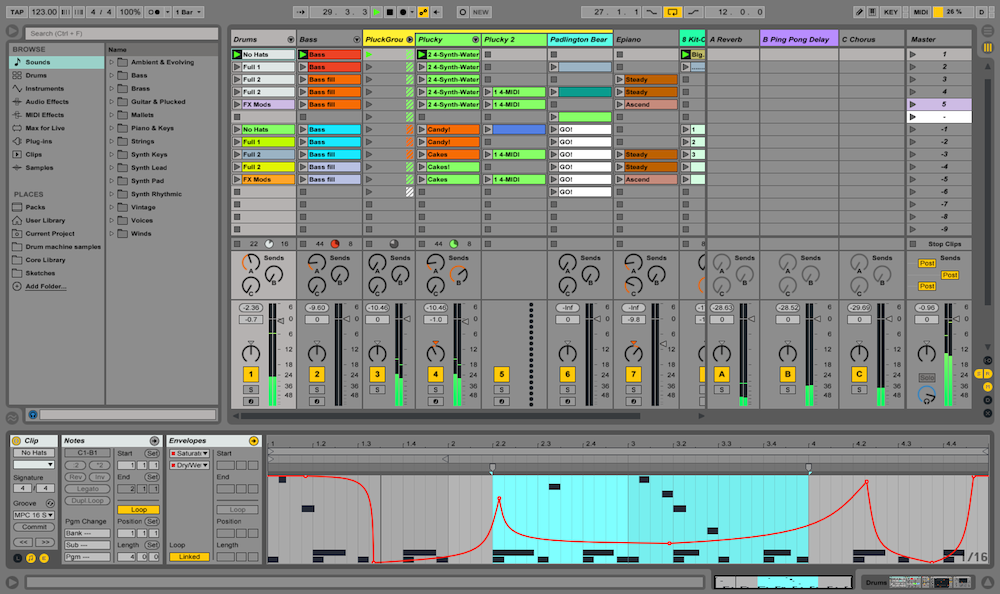This screenshot has width=1000, height=594.
Task: Expand the Ambient & Evolving folder
Action: 113,62
